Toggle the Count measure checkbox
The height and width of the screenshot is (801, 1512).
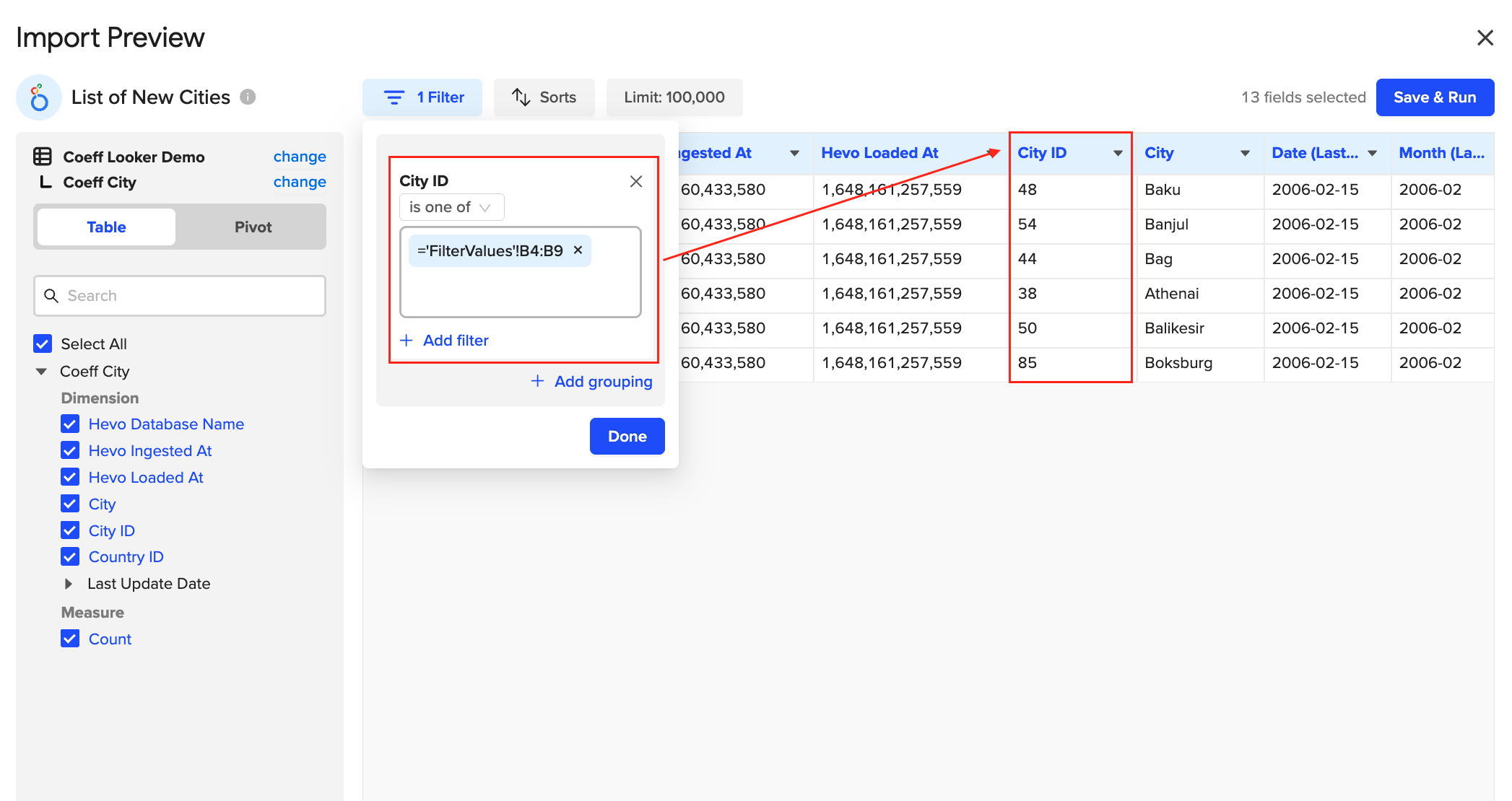tap(70, 639)
